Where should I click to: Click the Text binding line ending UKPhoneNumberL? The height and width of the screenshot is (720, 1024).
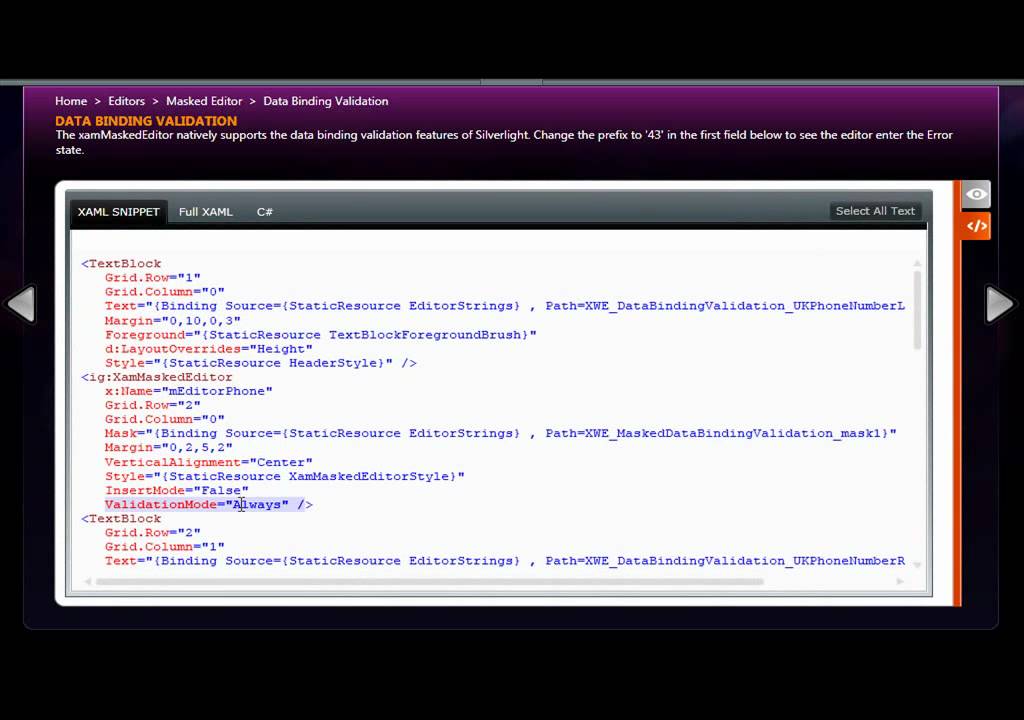[x=504, y=306]
